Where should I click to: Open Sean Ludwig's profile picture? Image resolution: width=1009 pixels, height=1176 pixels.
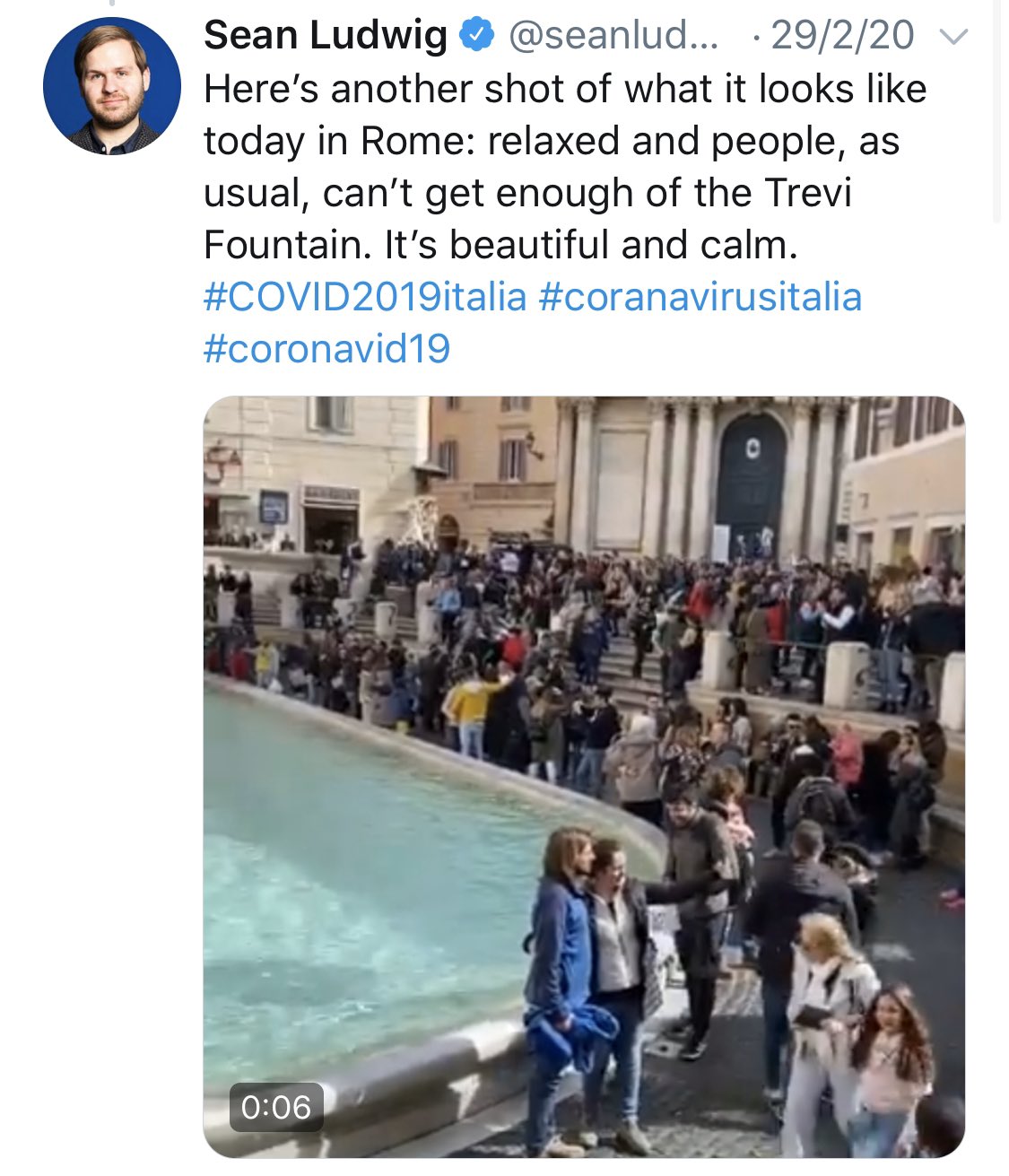click(x=111, y=85)
